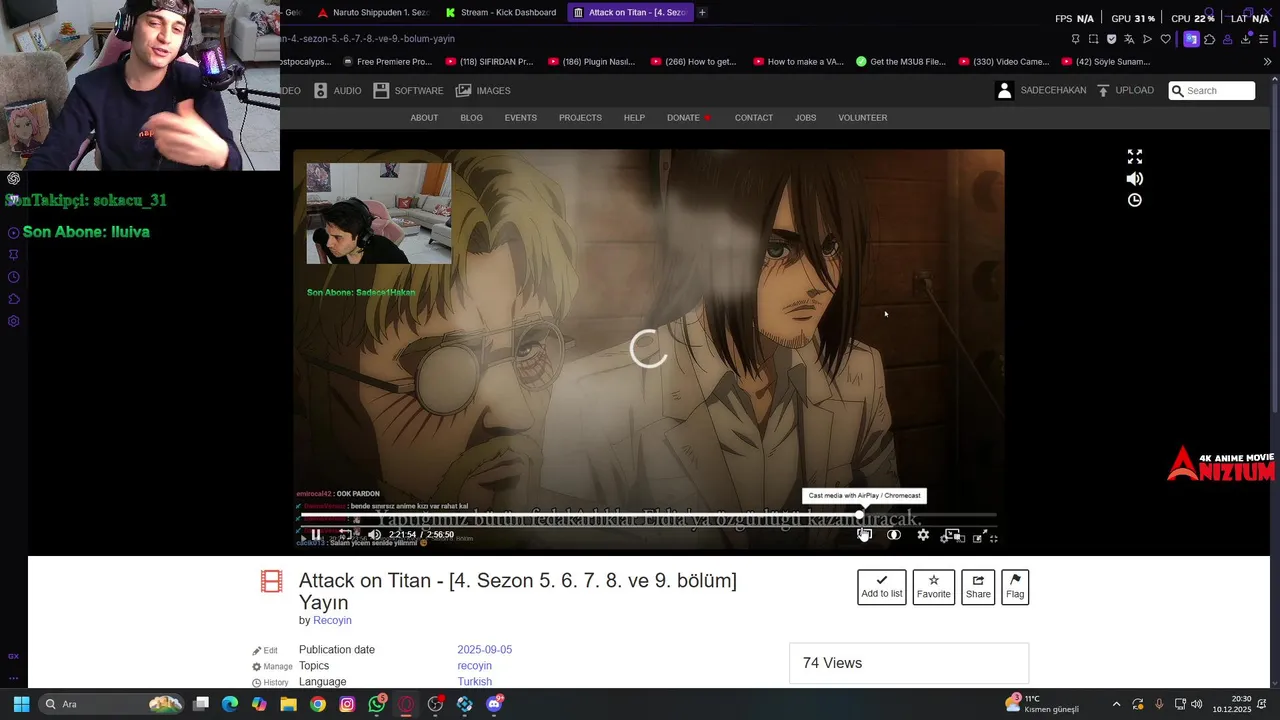Pause the video with the pause button
This screenshot has height=720, width=1280.
click(x=316, y=535)
